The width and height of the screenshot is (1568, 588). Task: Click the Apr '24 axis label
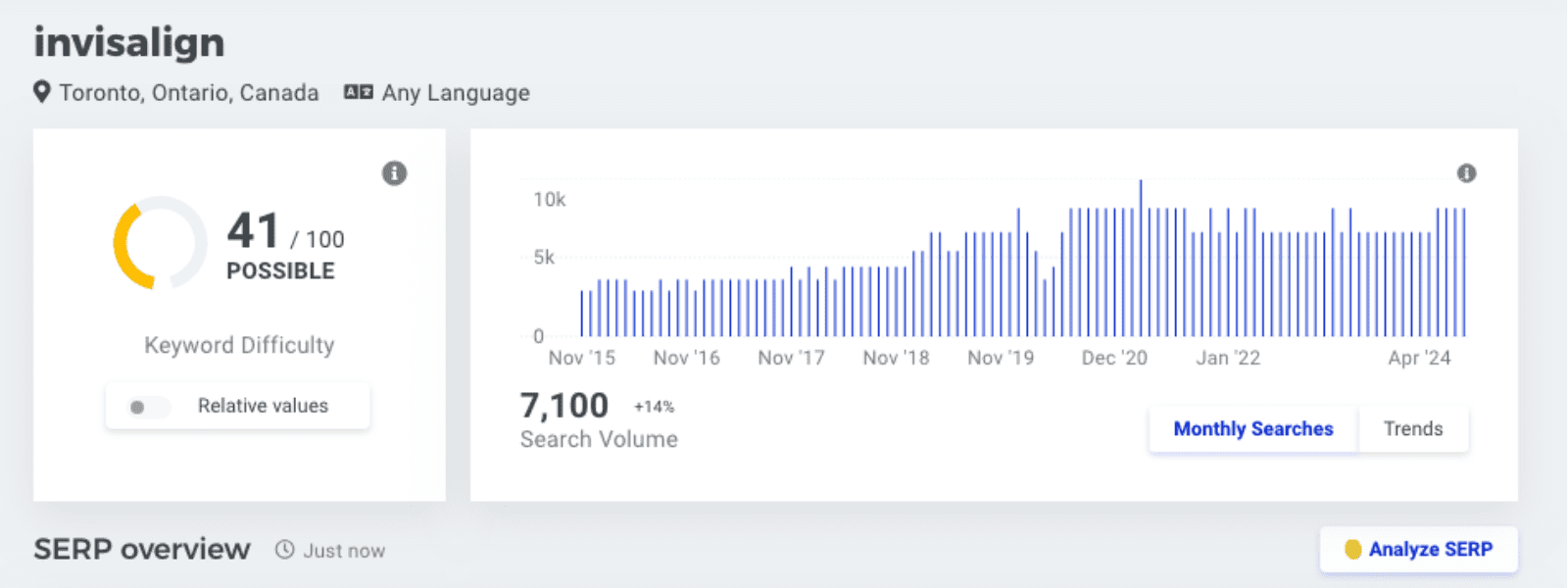click(1419, 358)
